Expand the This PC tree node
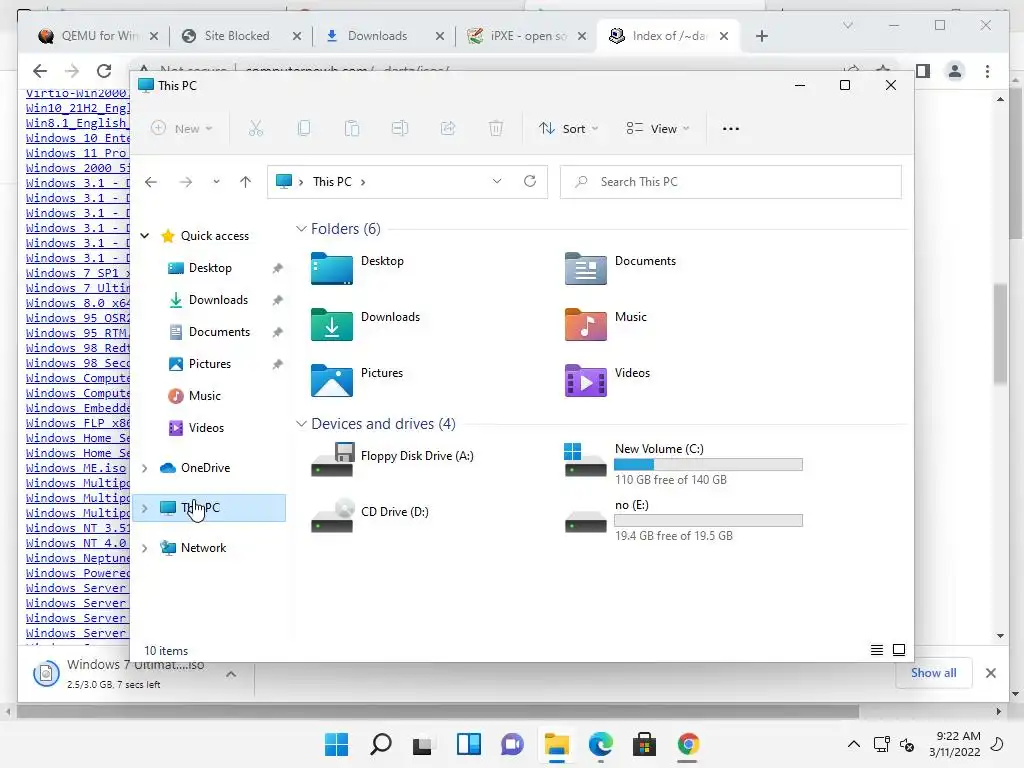This screenshot has width=1024, height=768. pyautogui.click(x=145, y=508)
